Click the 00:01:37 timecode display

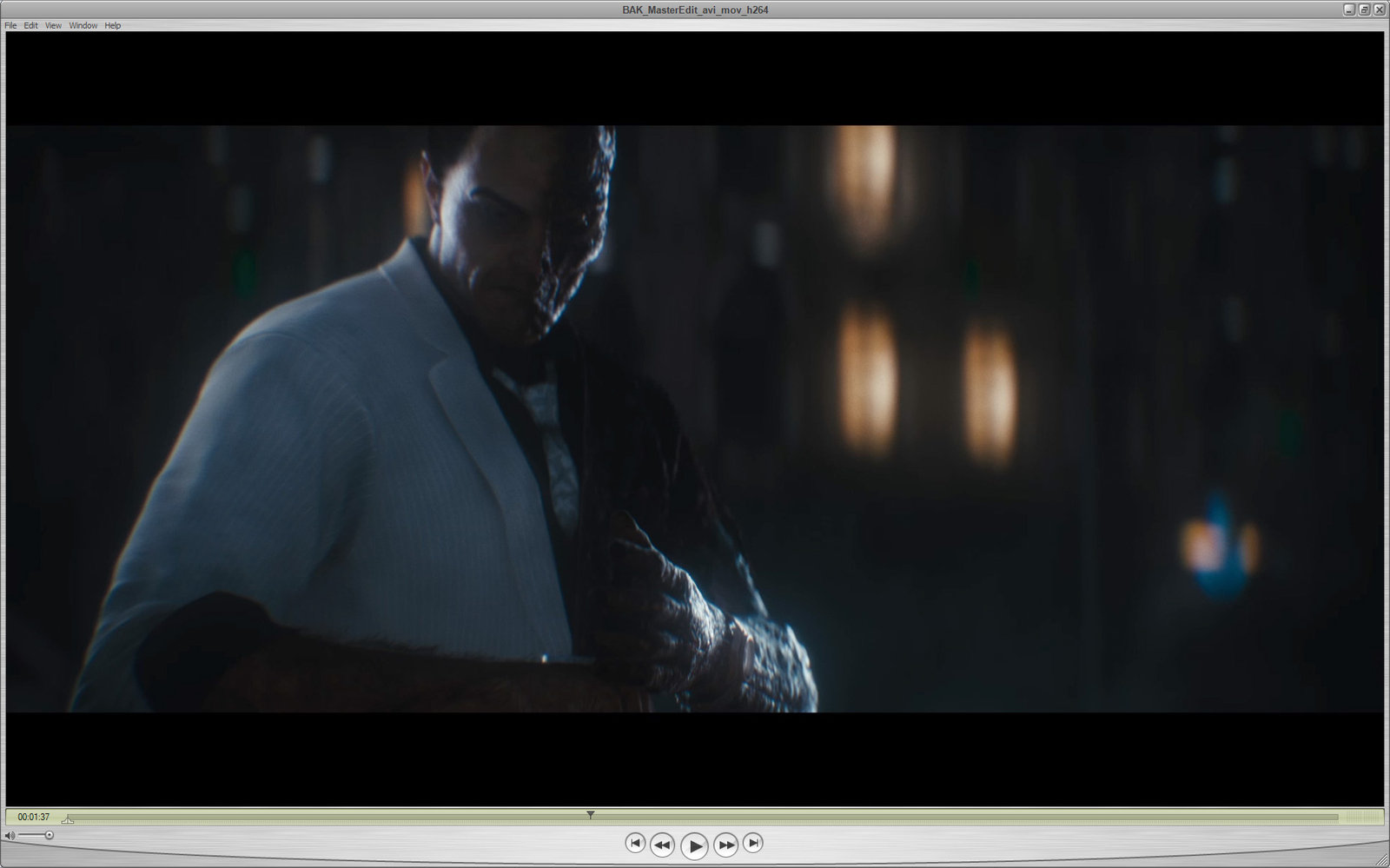tap(34, 817)
